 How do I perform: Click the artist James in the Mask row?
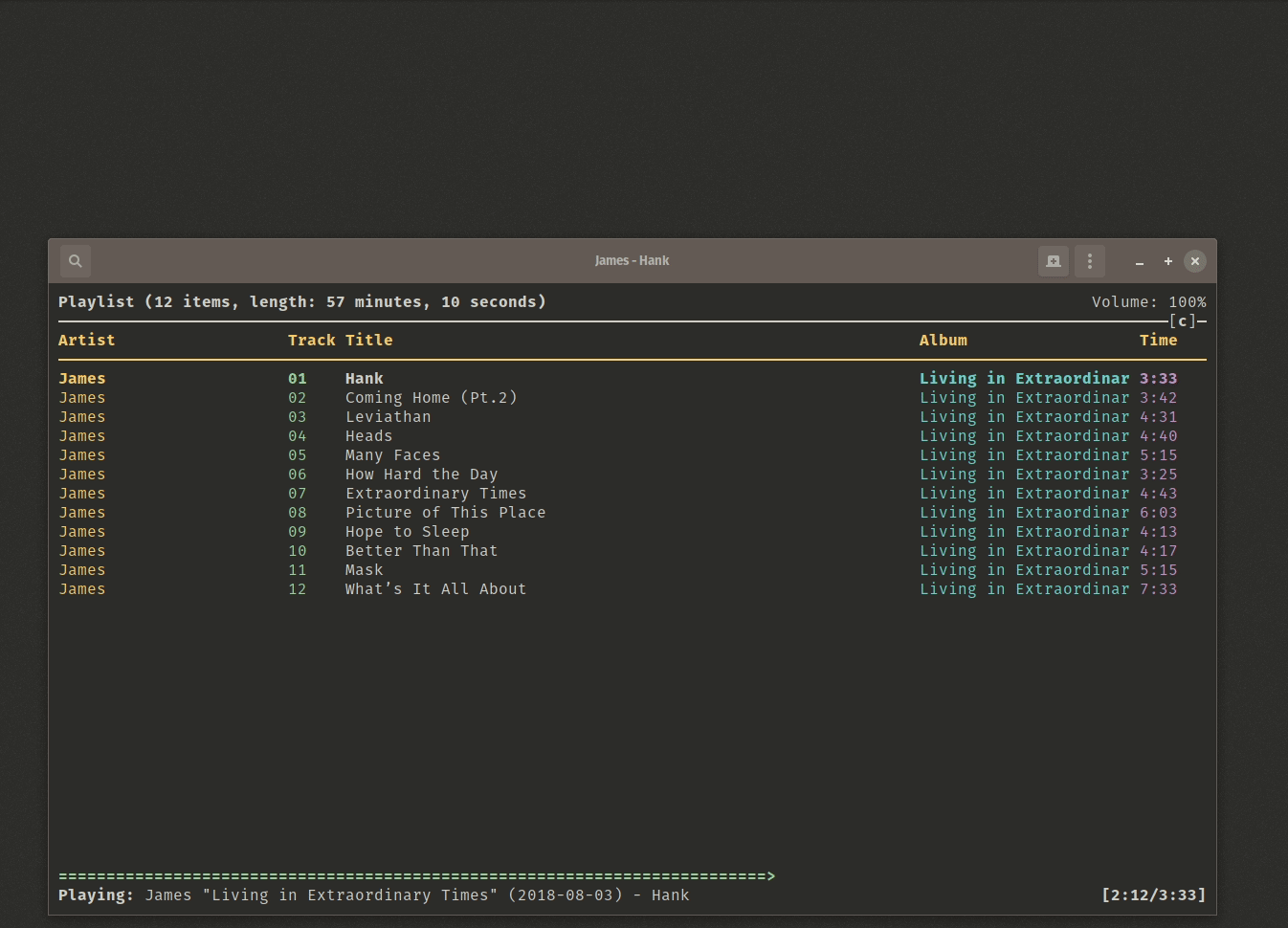[x=82, y=570]
